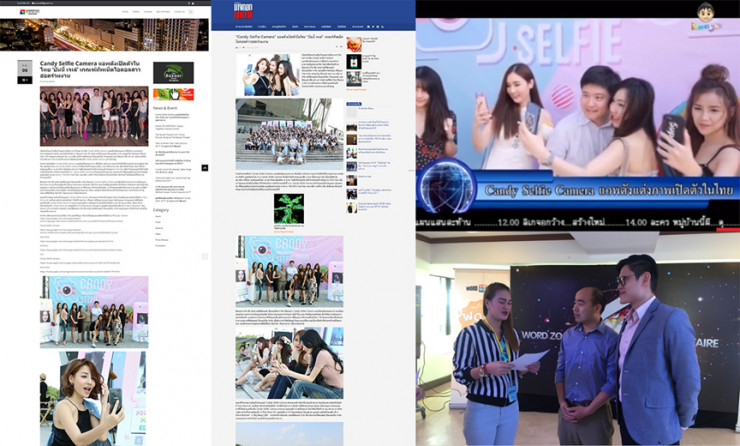Image resolution: width=740 pixels, height=446 pixels.
Task: Click the Category sidebar heading
Action: (x=160, y=210)
